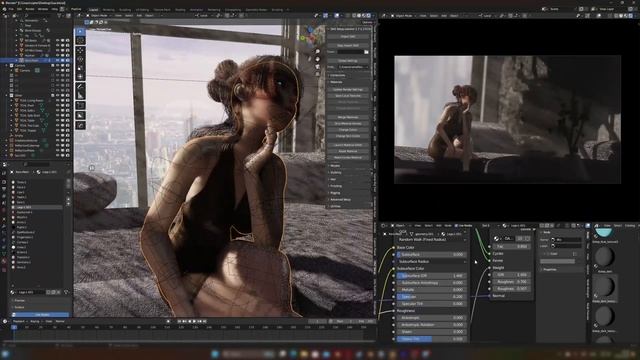Expand the Camera collection in Outliner
This screenshot has width=640, height=360.
pos(7,65)
